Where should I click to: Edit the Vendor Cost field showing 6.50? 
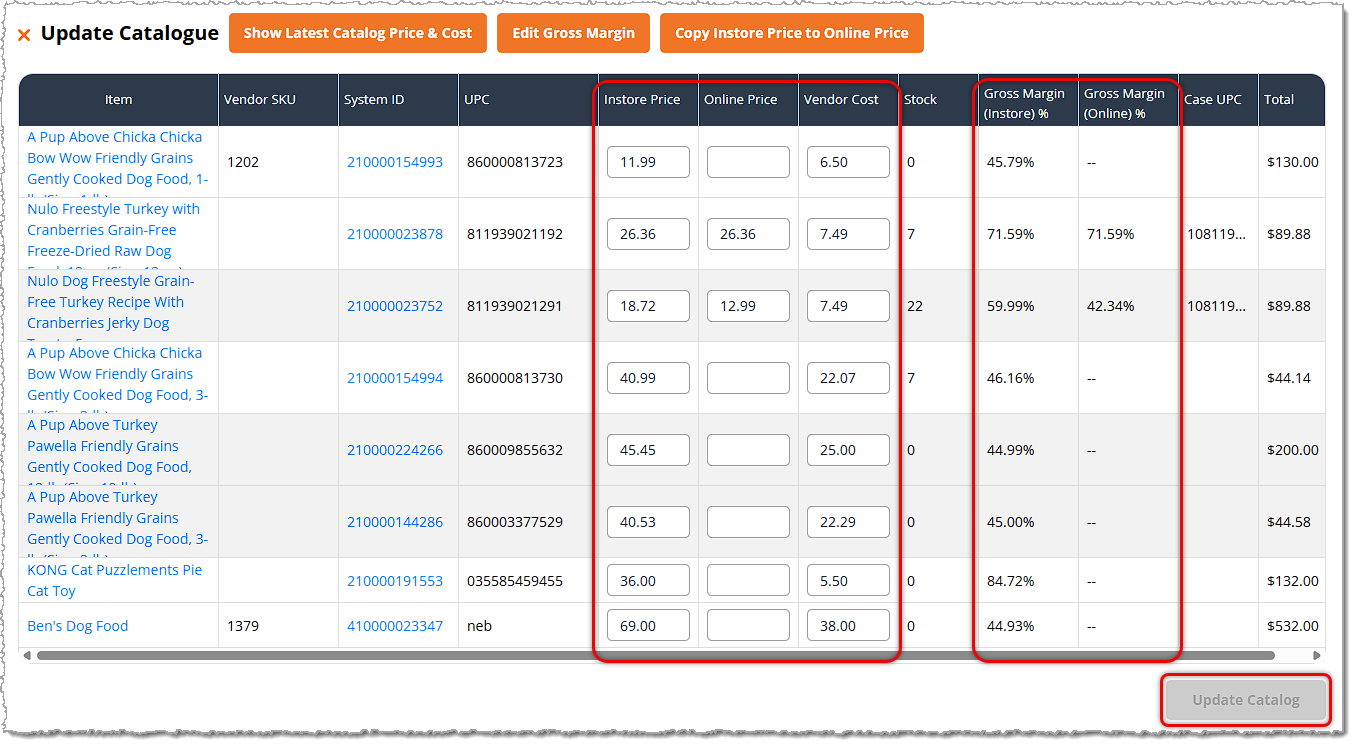pos(848,162)
